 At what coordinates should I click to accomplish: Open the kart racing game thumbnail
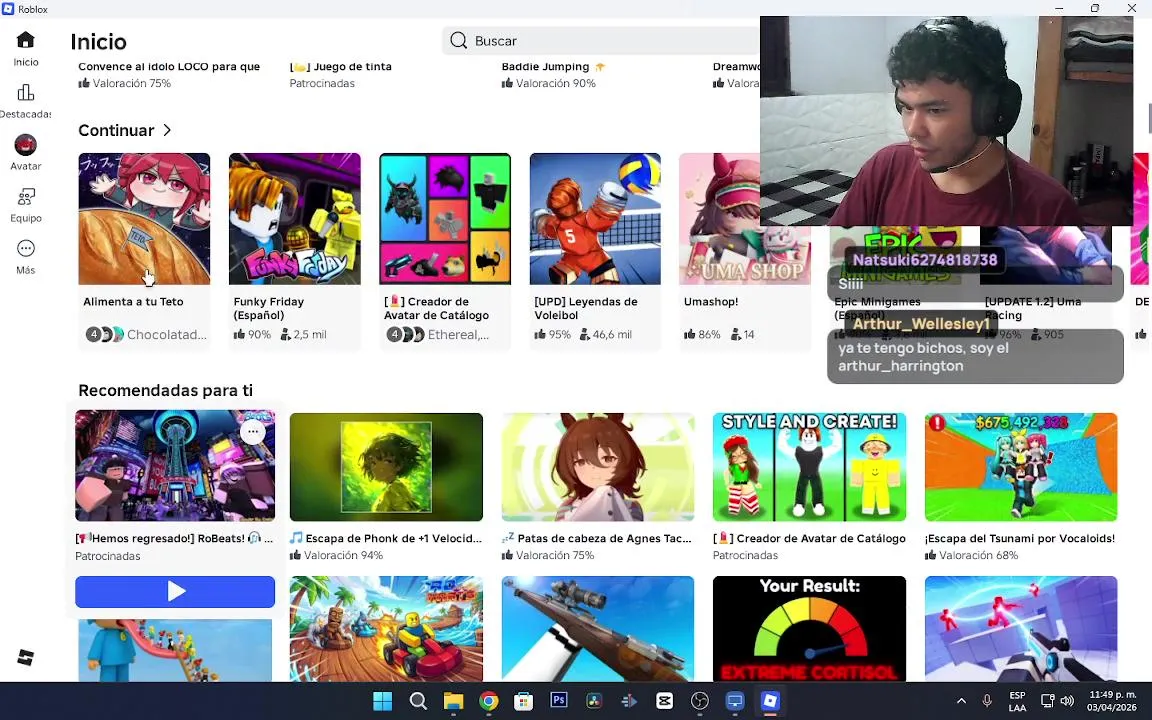point(386,629)
